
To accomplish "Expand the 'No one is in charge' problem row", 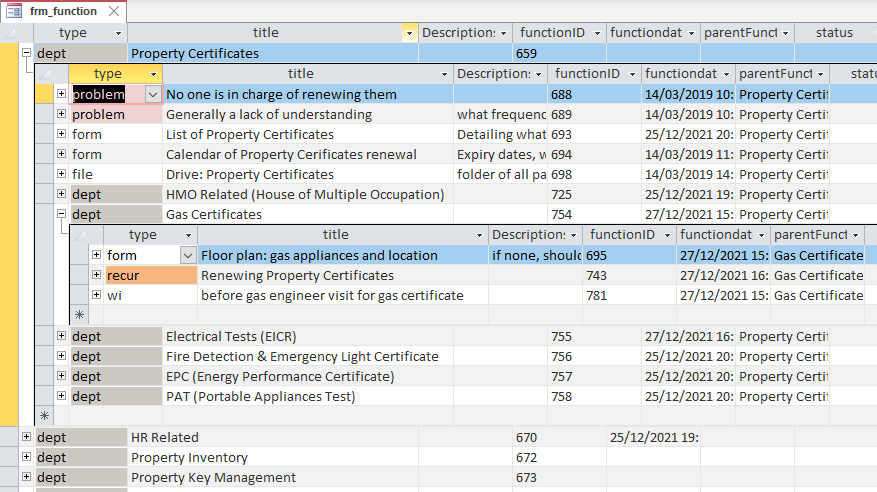I will [62, 93].
